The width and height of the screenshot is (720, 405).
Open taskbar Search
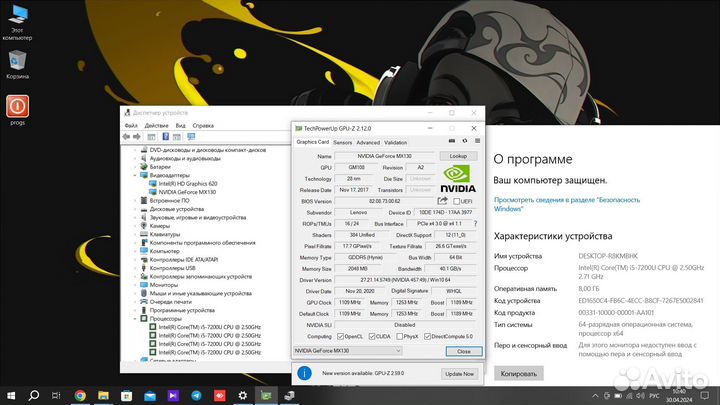coord(34,395)
